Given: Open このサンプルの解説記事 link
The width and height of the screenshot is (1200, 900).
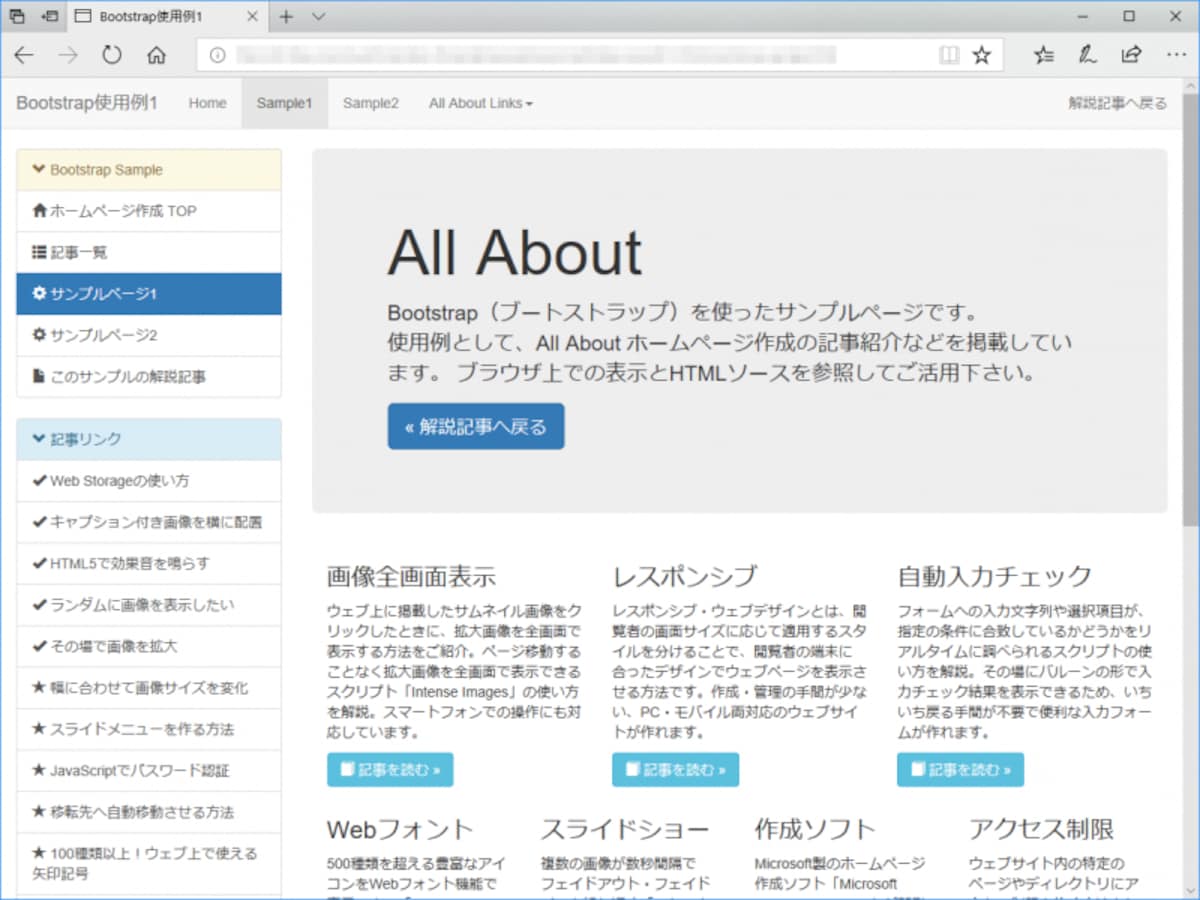Looking at the screenshot, I should pyautogui.click(x=149, y=377).
